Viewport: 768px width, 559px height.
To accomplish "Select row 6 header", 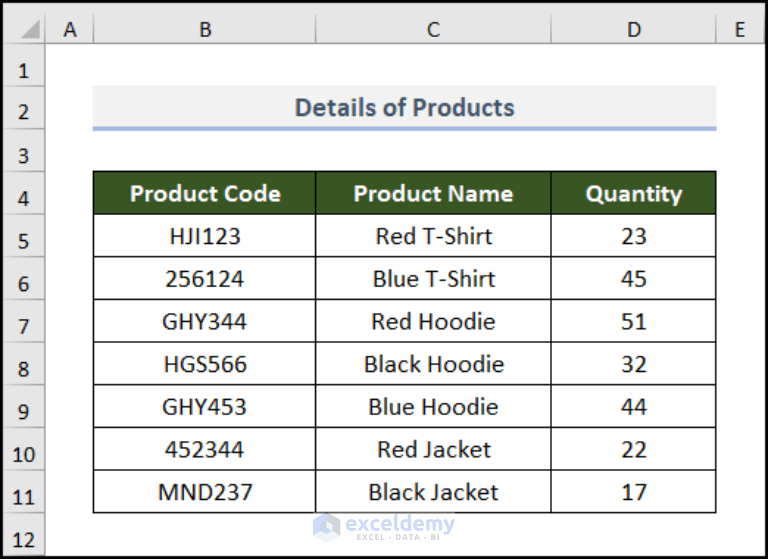I will click(x=24, y=279).
